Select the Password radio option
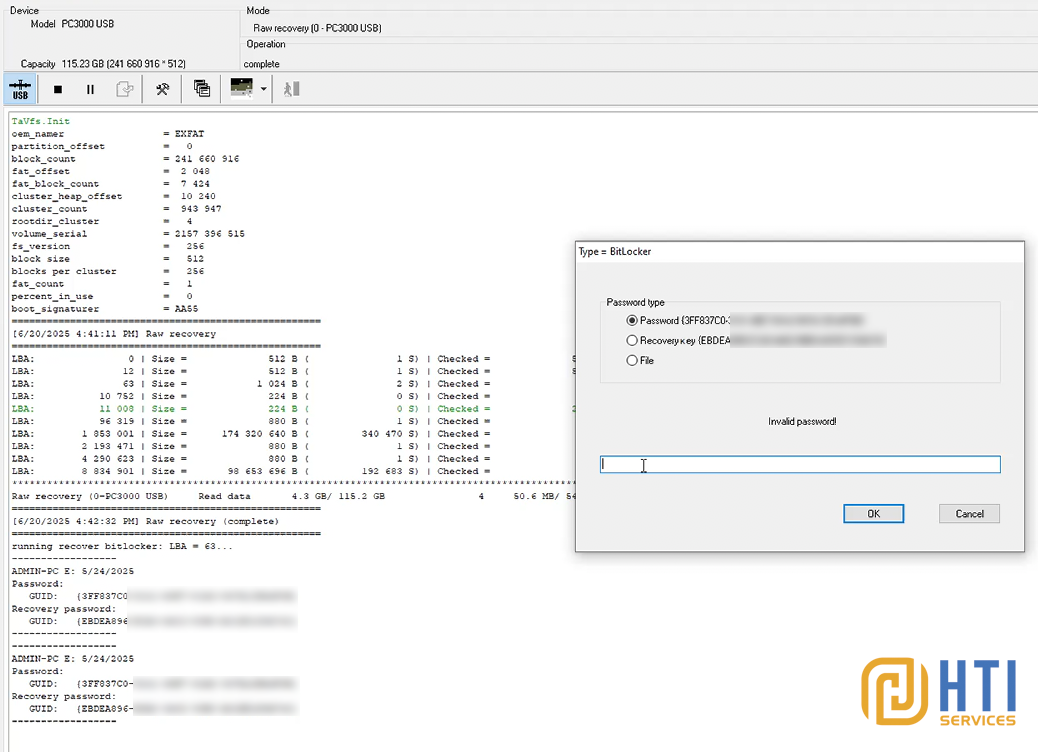 (x=632, y=320)
